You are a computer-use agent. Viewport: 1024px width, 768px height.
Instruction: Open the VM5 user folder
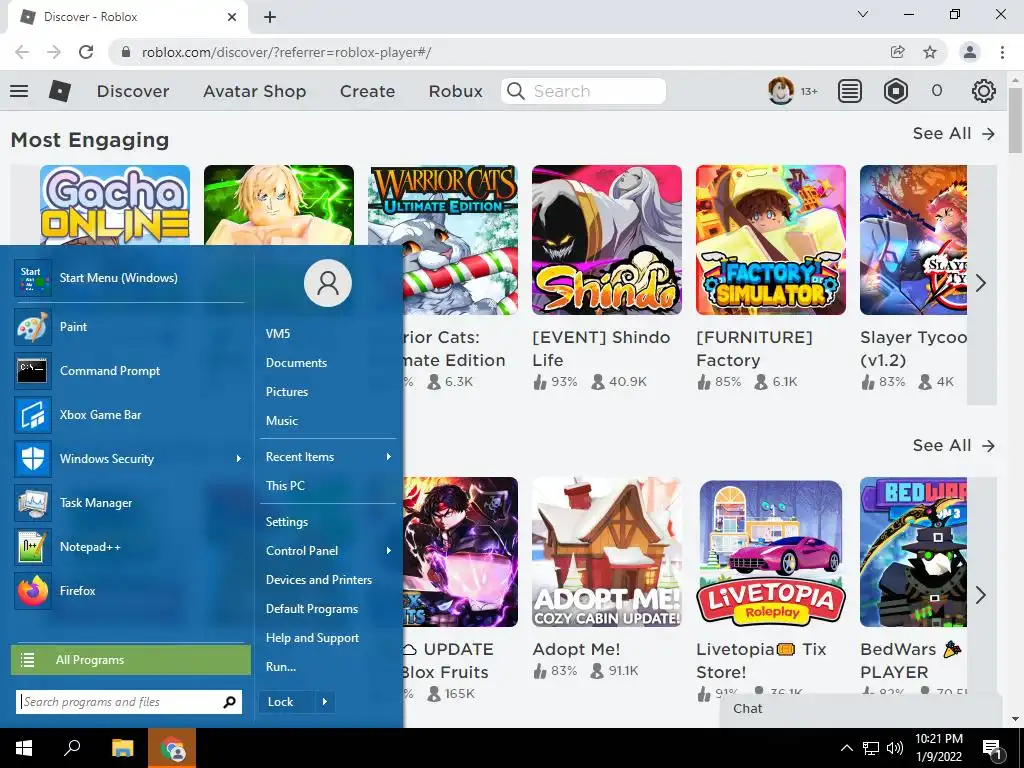point(278,333)
